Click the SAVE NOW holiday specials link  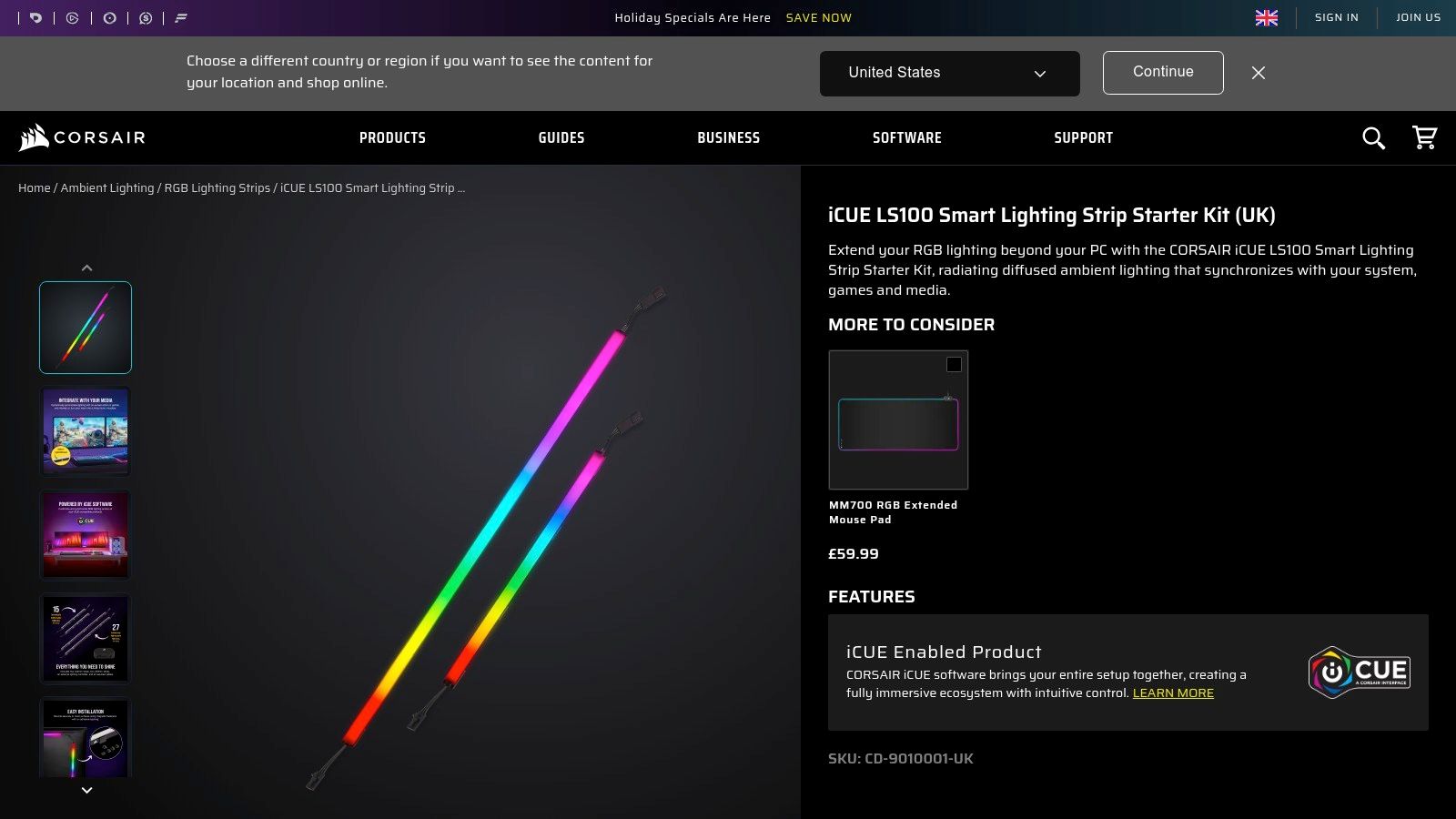(818, 17)
